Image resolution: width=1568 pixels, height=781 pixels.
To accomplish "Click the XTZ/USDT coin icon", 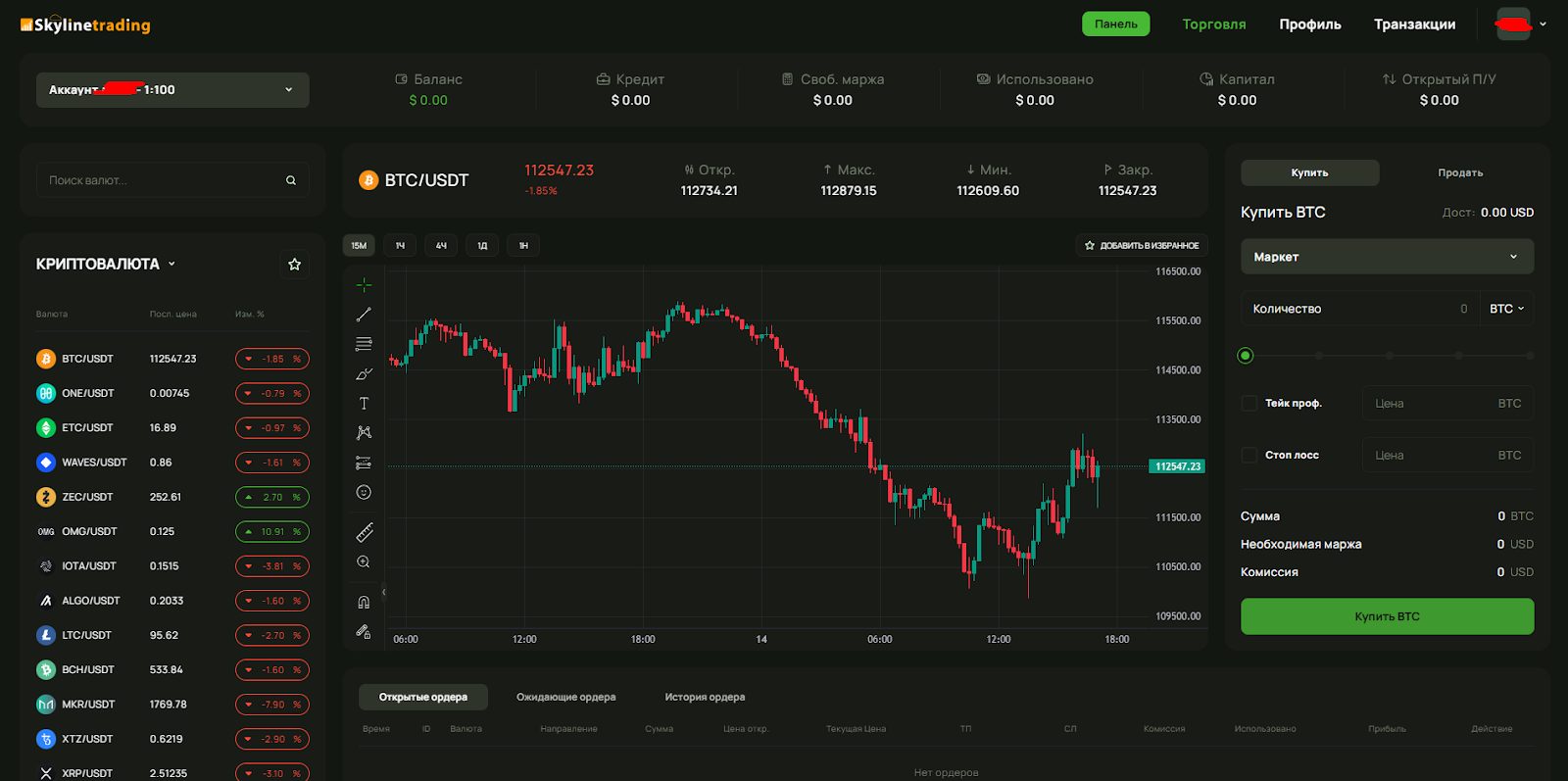I will pyautogui.click(x=46, y=739).
